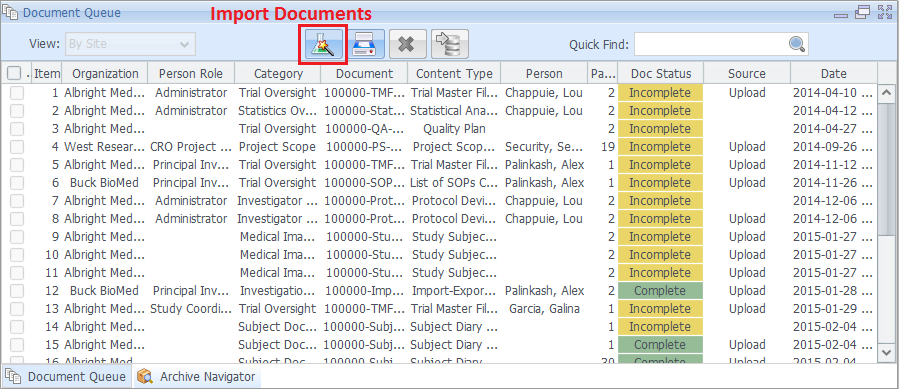Check the box for item 12

[17, 291]
